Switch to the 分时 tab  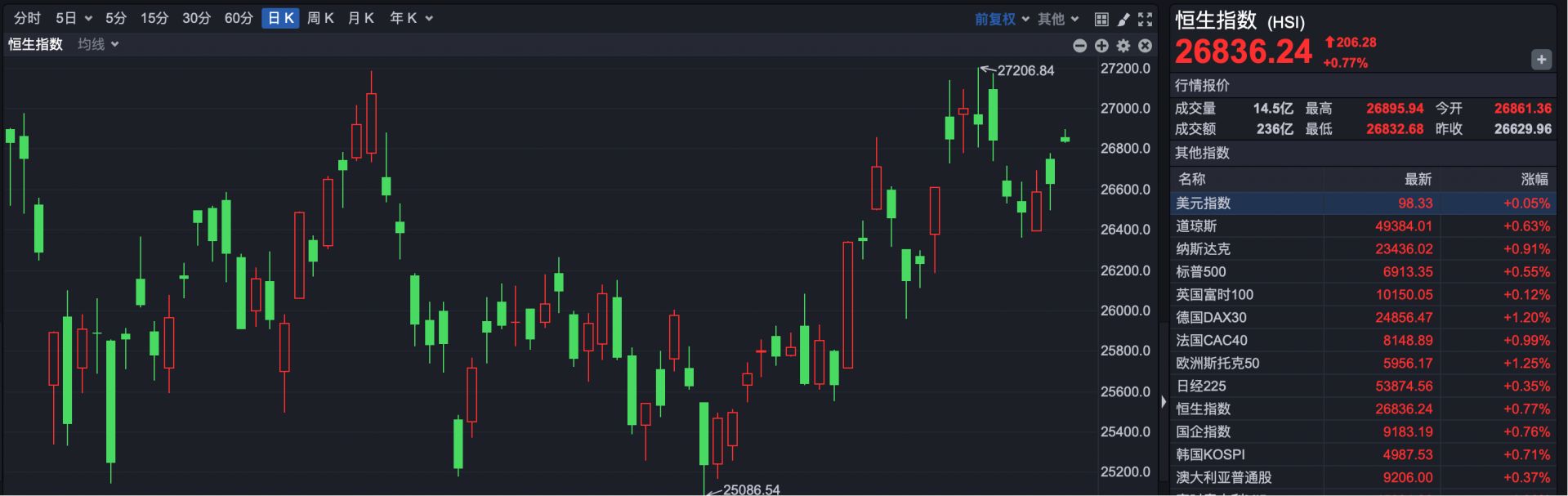27,18
